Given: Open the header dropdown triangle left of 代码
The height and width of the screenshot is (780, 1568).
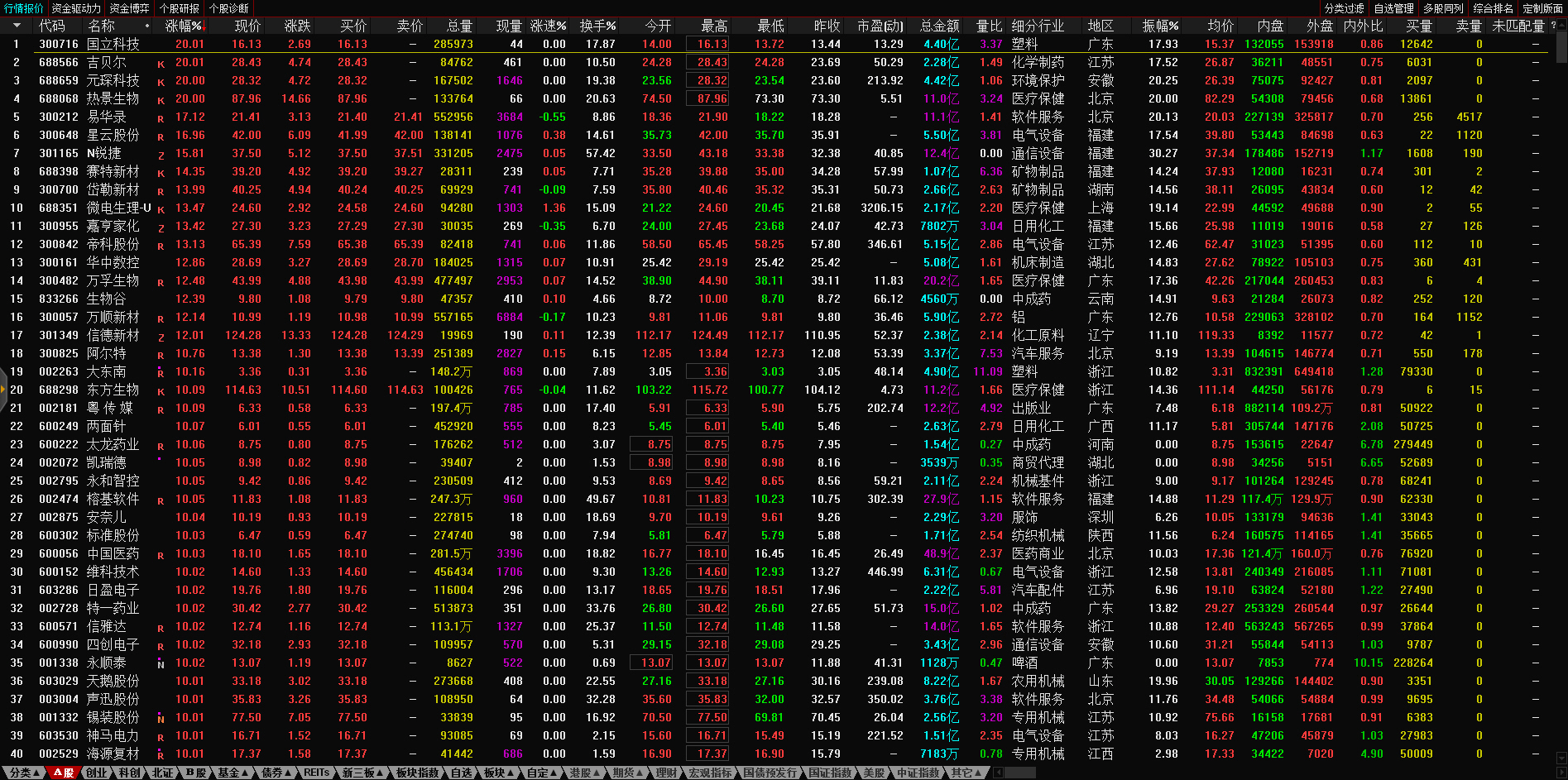Looking at the screenshot, I should [x=16, y=26].
